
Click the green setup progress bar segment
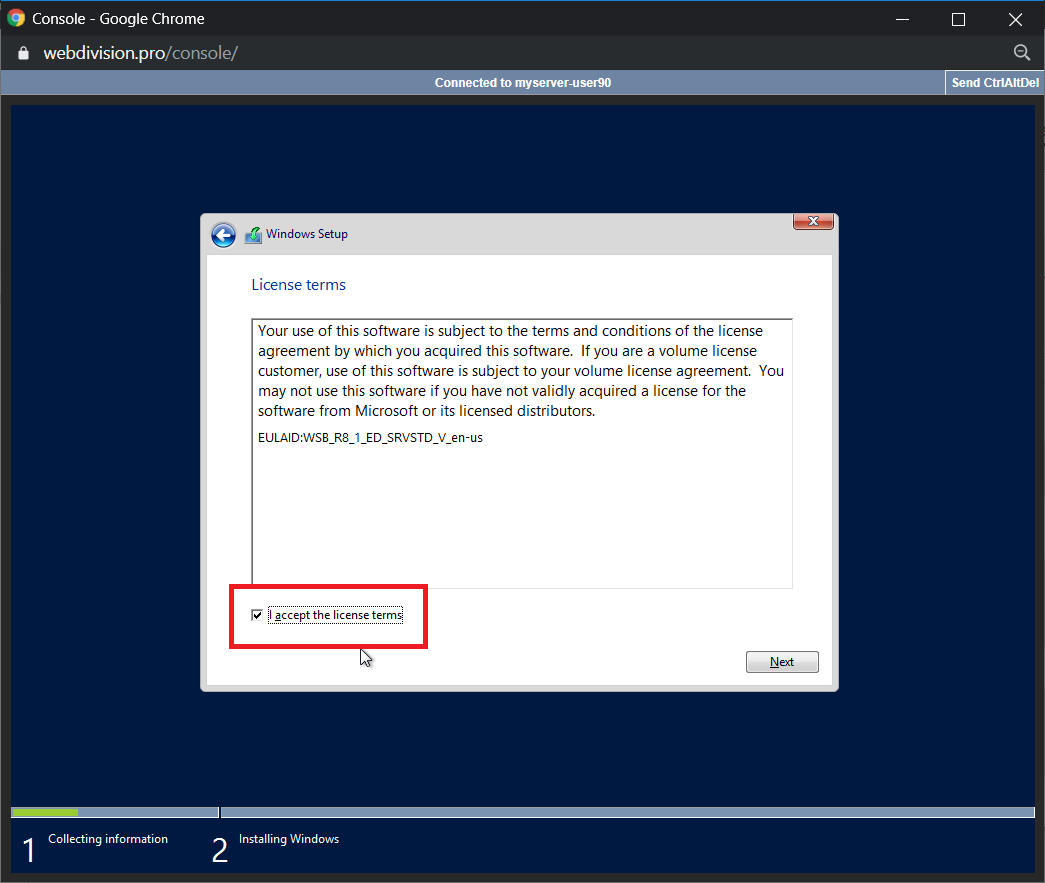pos(44,812)
